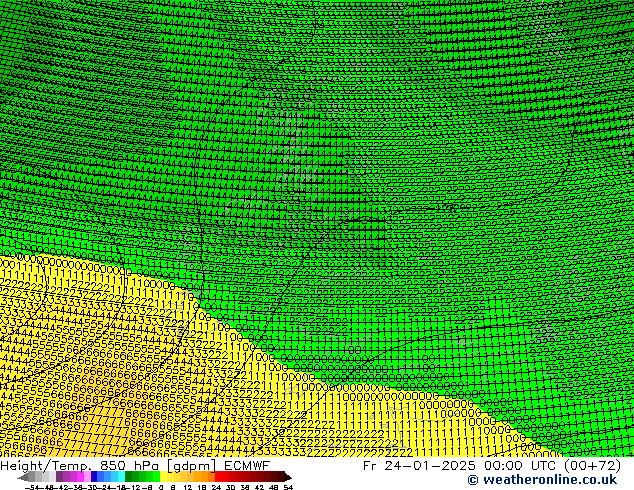This screenshot has height=490, width=634.
Task: Click the yellow swatch in the temperature legend
Action: coord(163,477)
